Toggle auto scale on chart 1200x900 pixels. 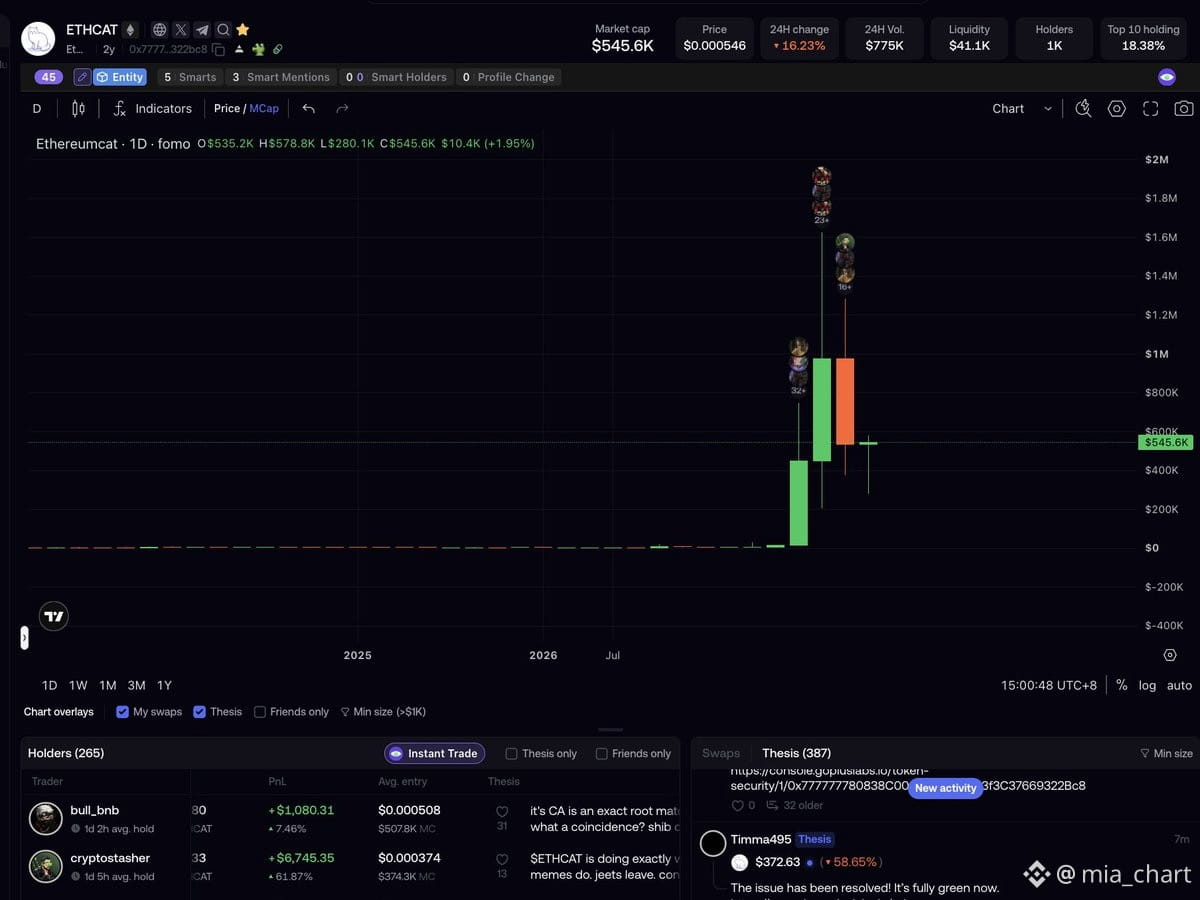[1179, 685]
